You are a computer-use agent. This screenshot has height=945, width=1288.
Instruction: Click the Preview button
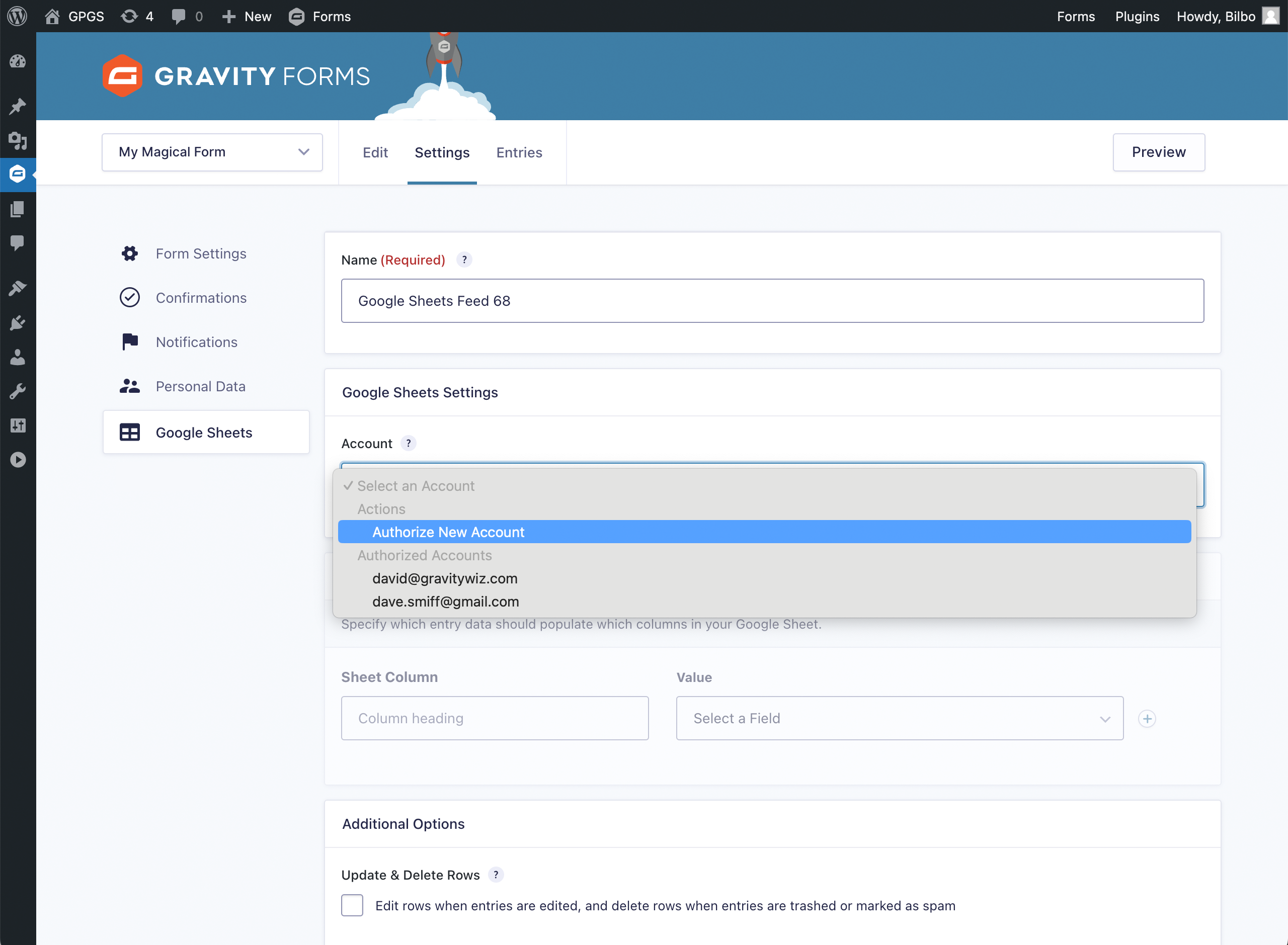tap(1159, 152)
